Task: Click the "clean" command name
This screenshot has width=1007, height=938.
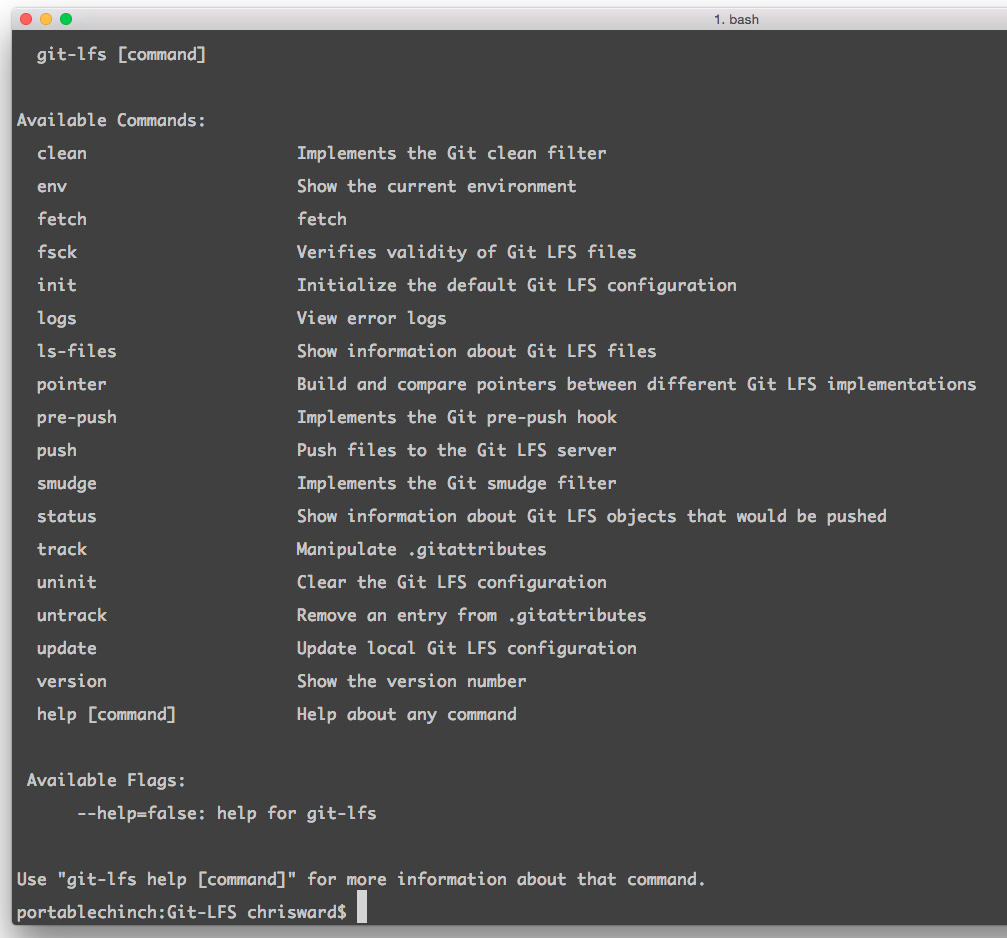Action: tap(62, 153)
